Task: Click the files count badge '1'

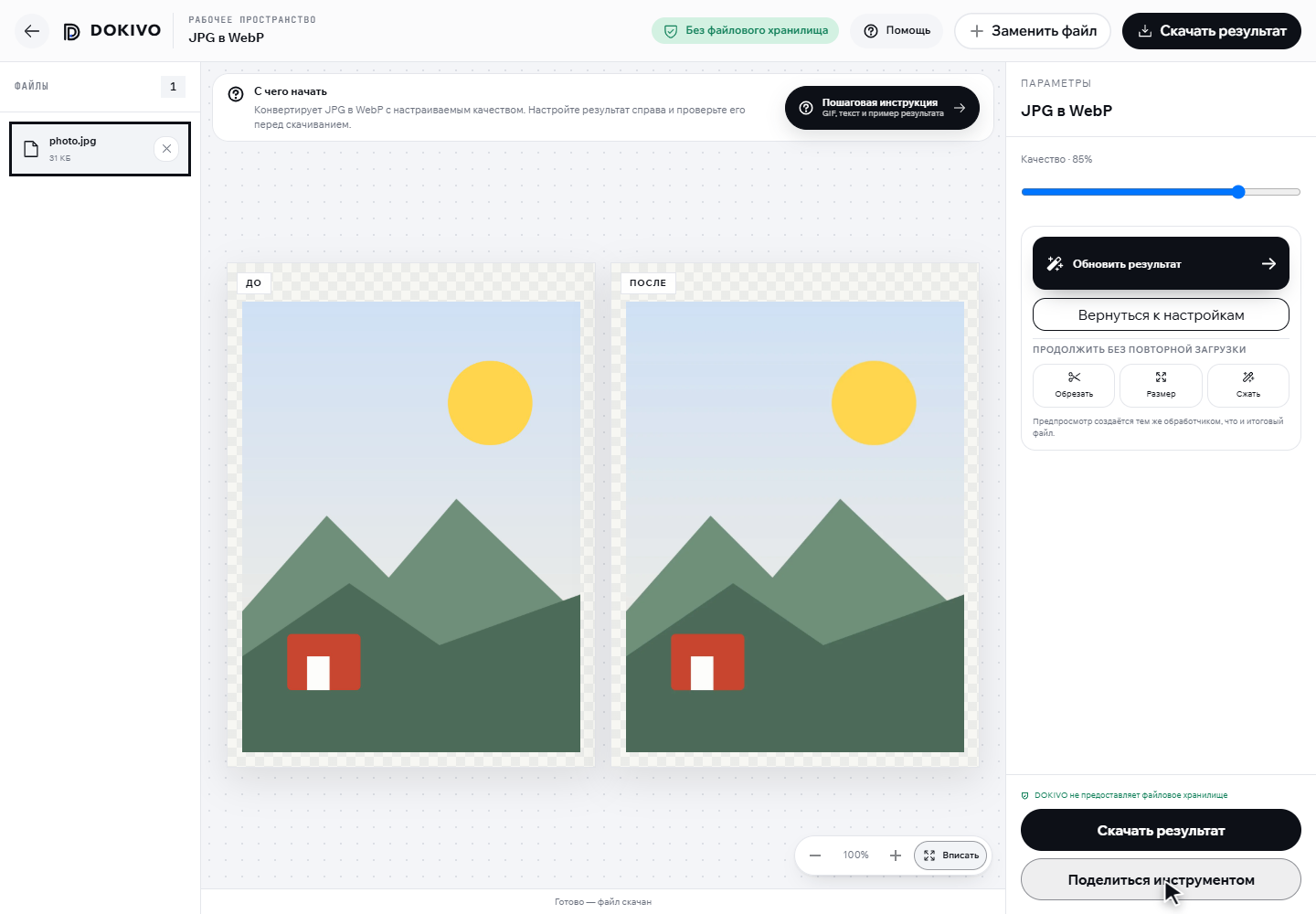Action: pos(173,86)
